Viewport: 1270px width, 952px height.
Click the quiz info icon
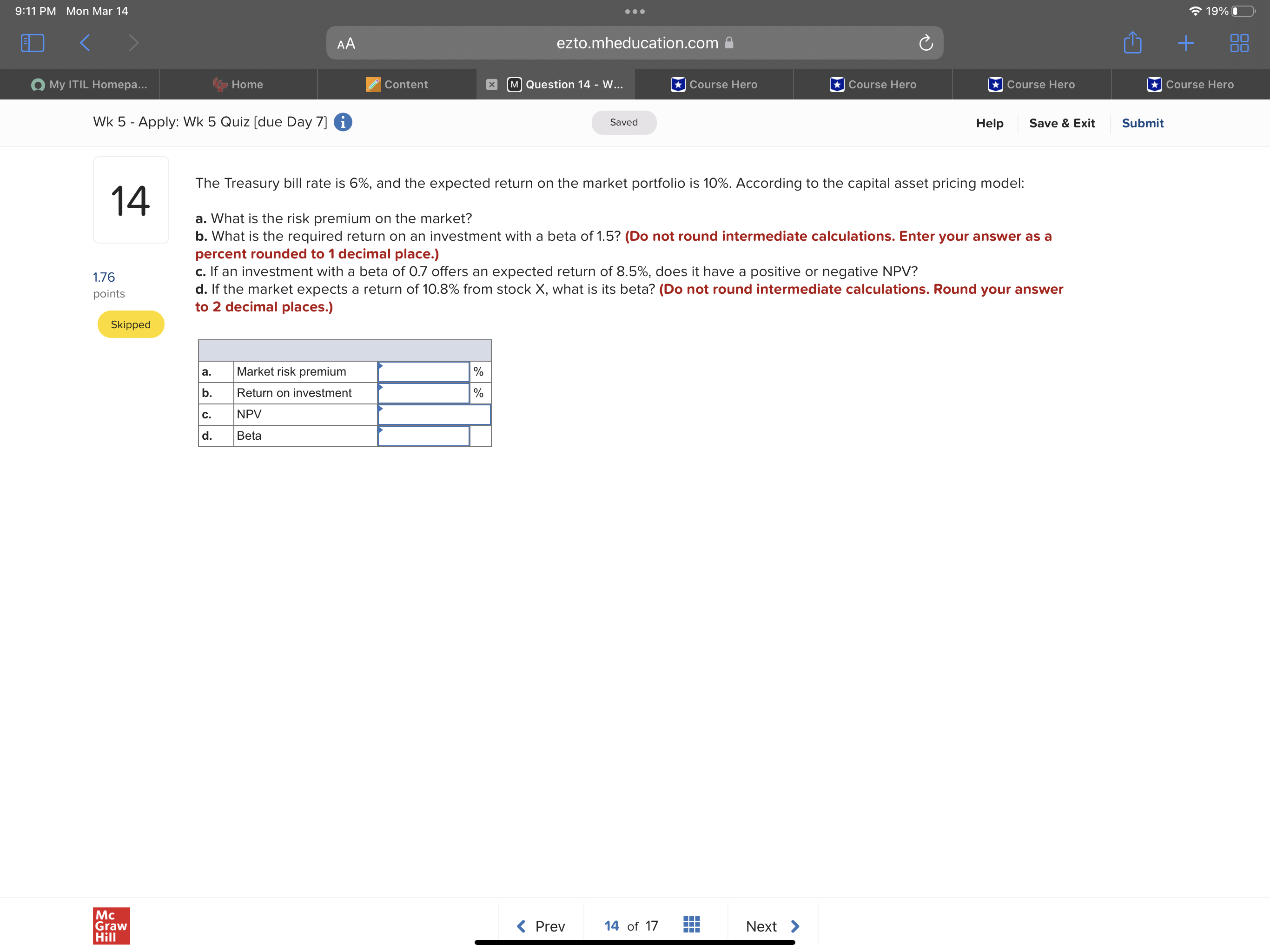coord(343,122)
